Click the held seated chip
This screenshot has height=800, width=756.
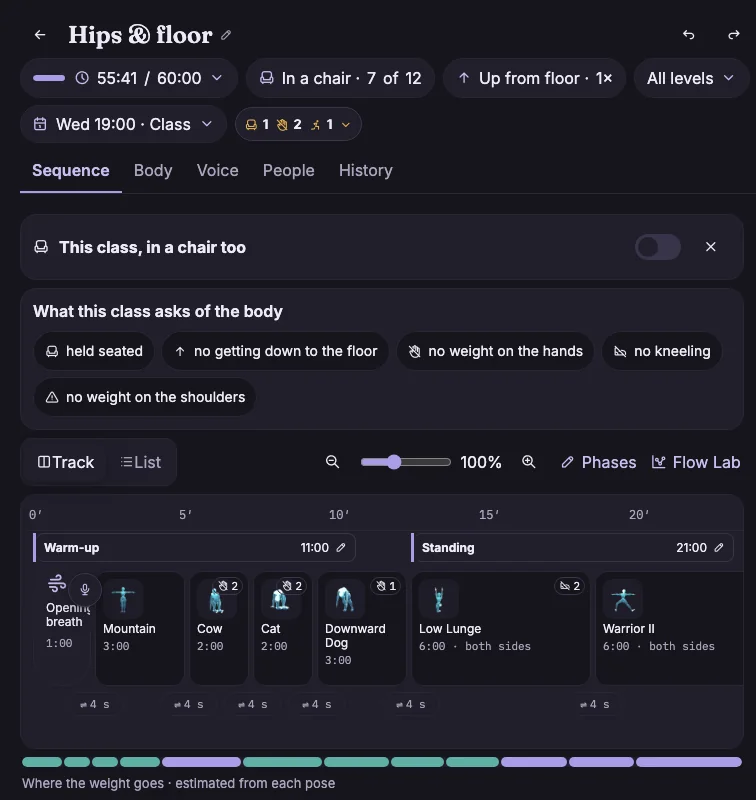(x=94, y=351)
